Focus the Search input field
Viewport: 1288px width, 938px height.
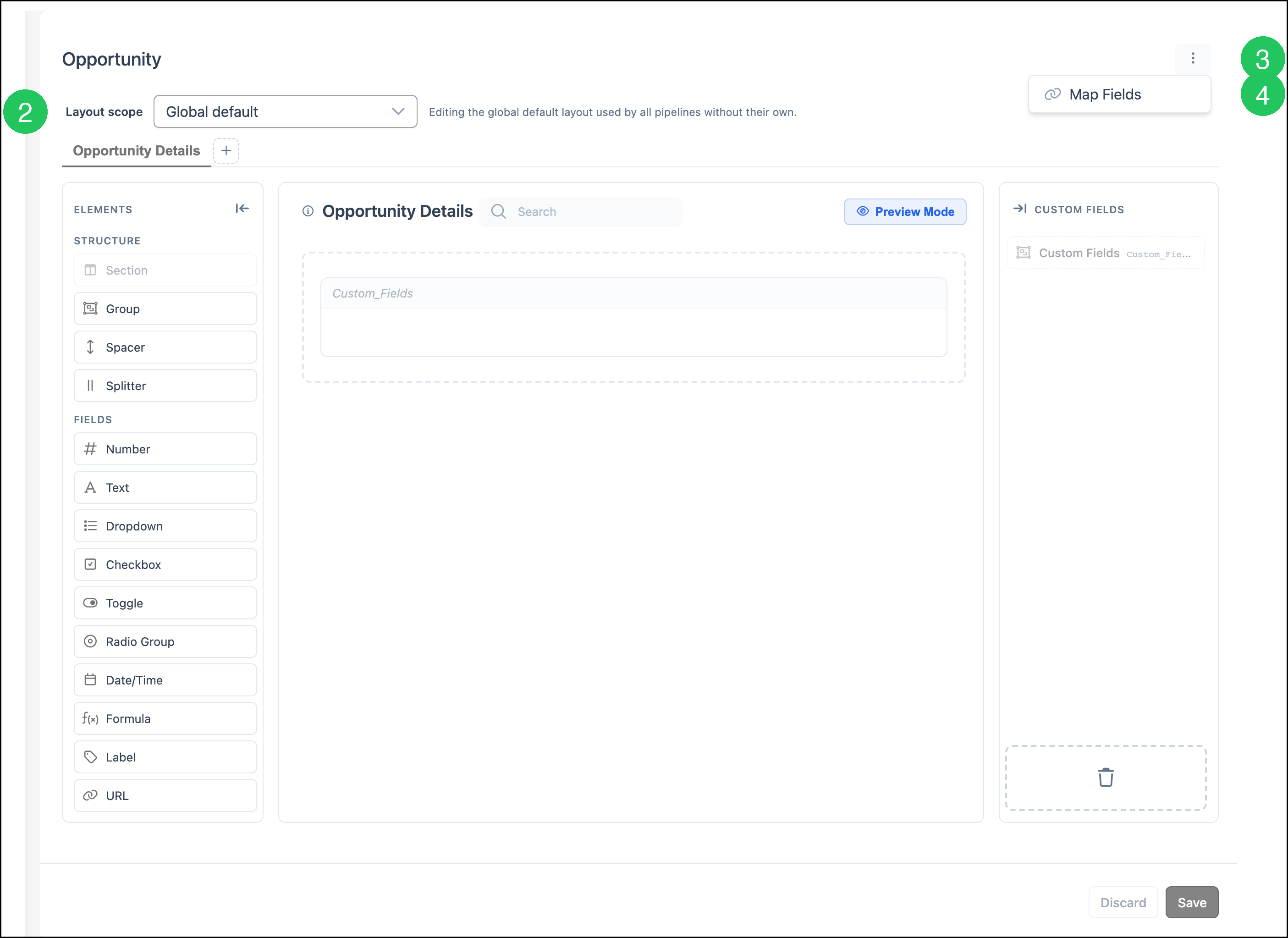click(x=581, y=212)
